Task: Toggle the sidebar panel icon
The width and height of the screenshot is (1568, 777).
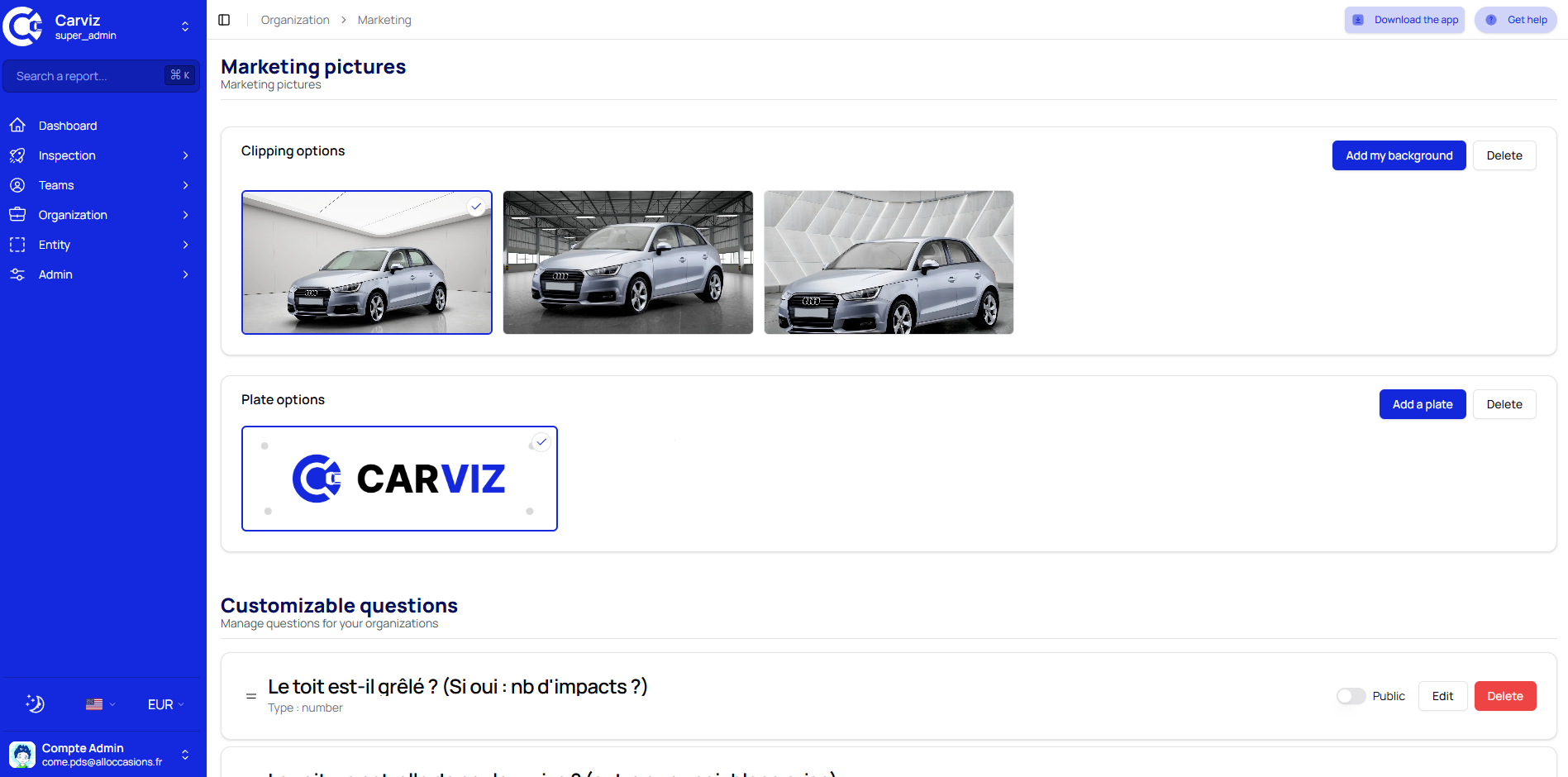Action: click(224, 20)
